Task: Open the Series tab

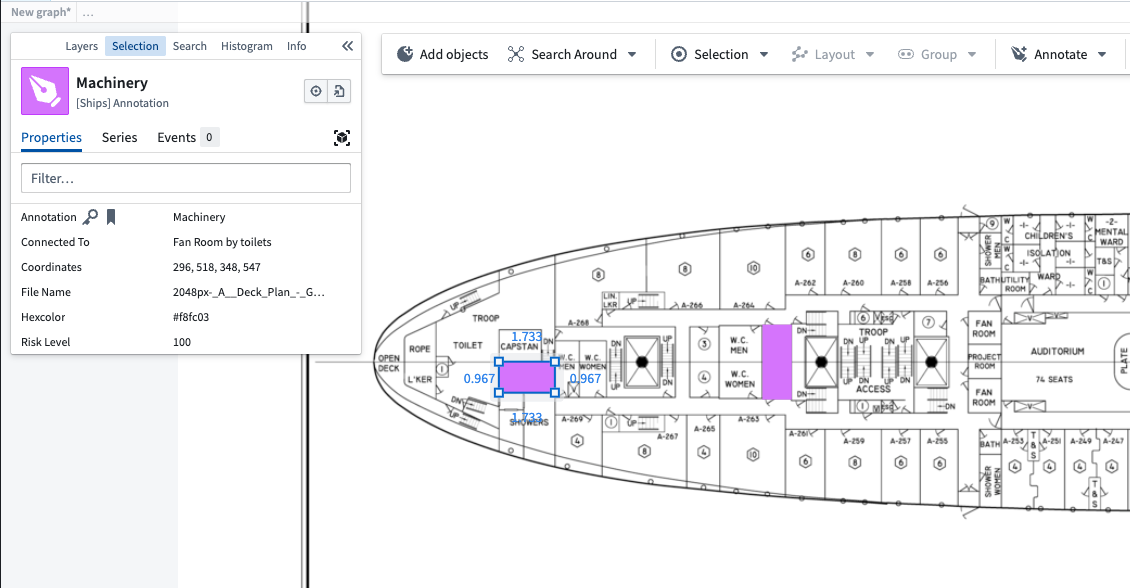Action: coord(119,138)
